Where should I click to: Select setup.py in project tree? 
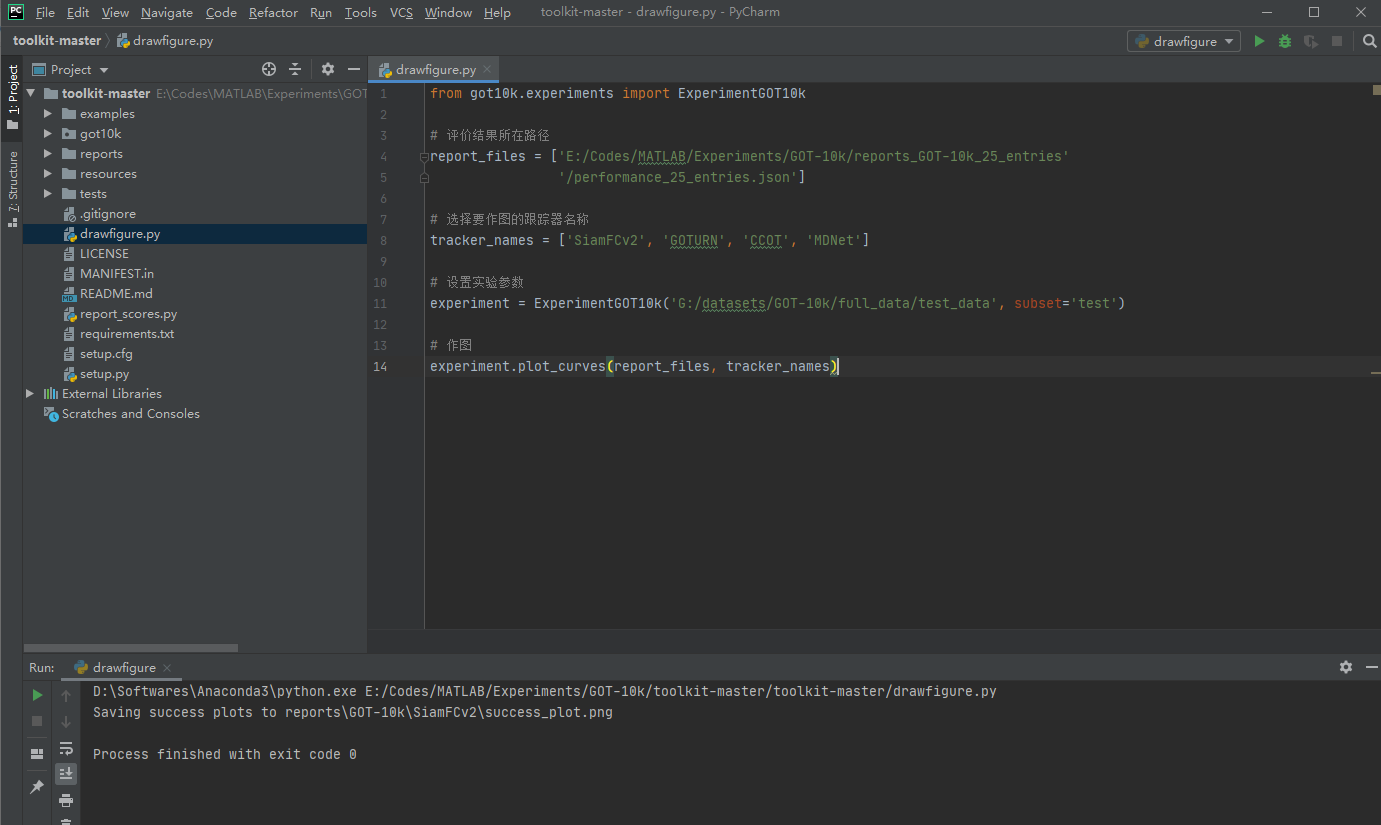[x=104, y=373]
